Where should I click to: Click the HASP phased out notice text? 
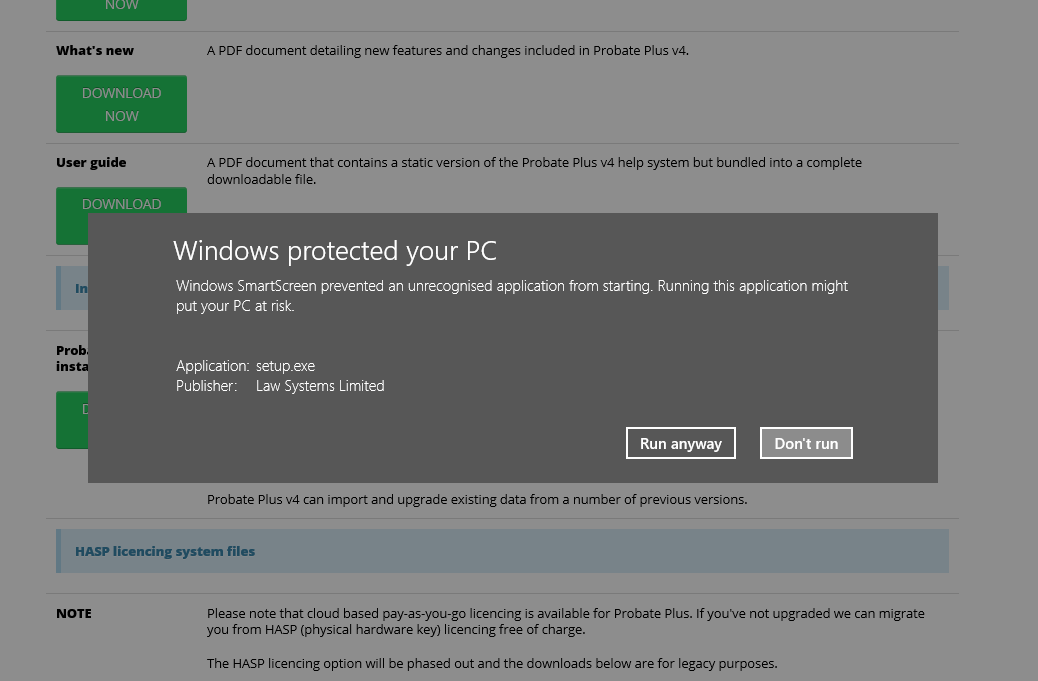click(x=491, y=663)
